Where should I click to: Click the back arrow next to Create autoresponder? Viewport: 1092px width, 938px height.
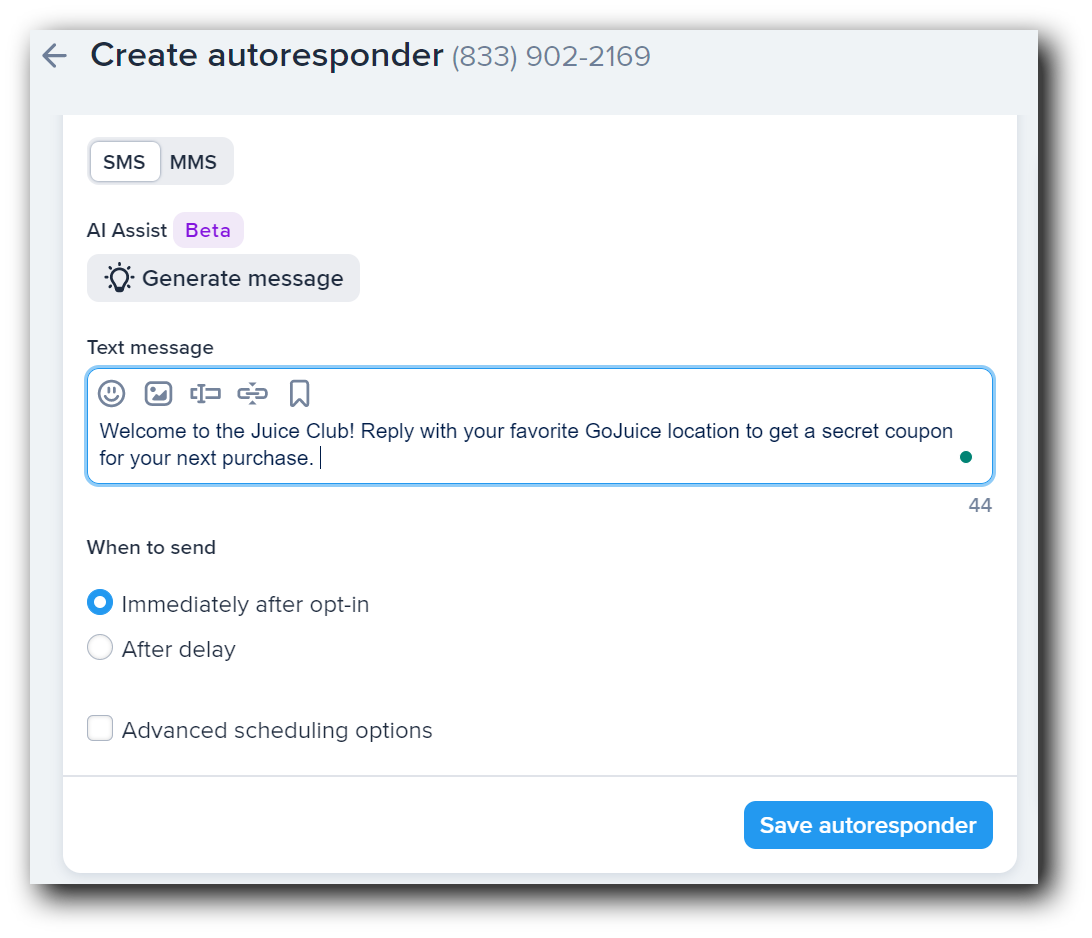point(53,55)
